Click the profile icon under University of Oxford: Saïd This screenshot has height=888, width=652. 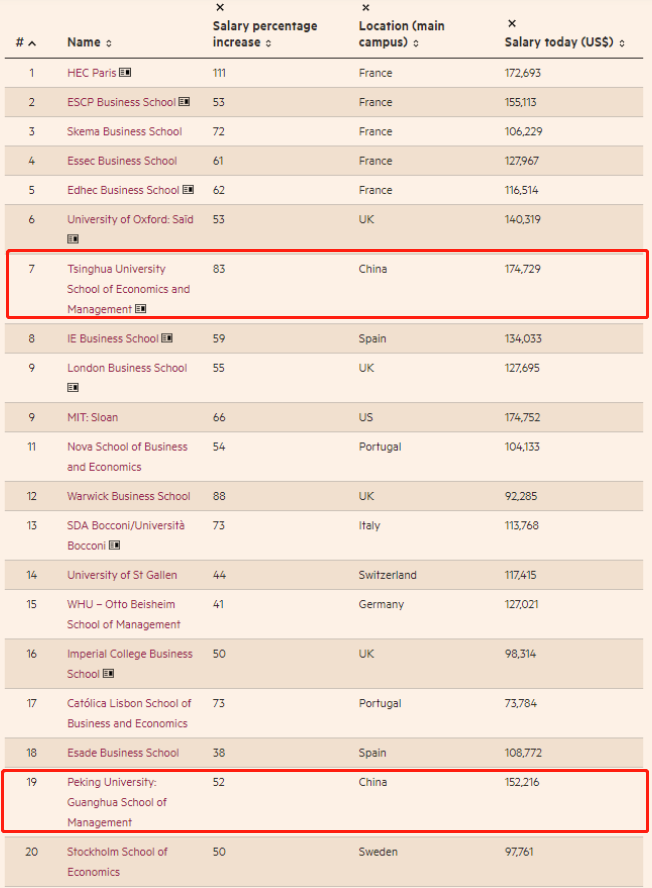pos(73,239)
